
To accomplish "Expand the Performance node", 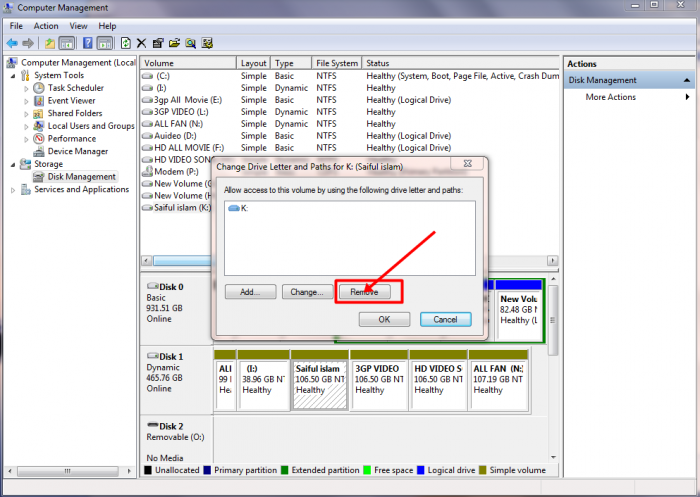I will tap(26, 139).
